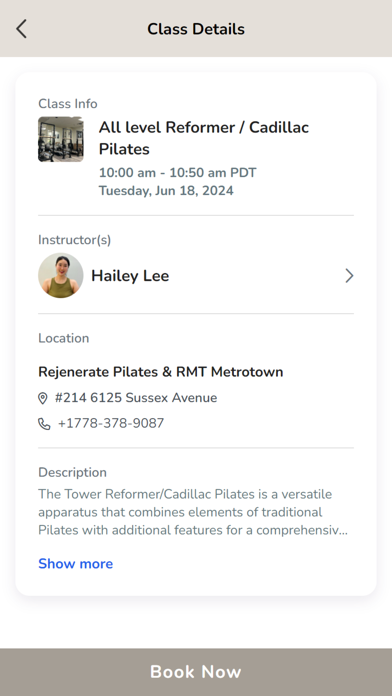Tap the Class Details header title
Viewport: 392px width, 696px height.
(196, 29)
